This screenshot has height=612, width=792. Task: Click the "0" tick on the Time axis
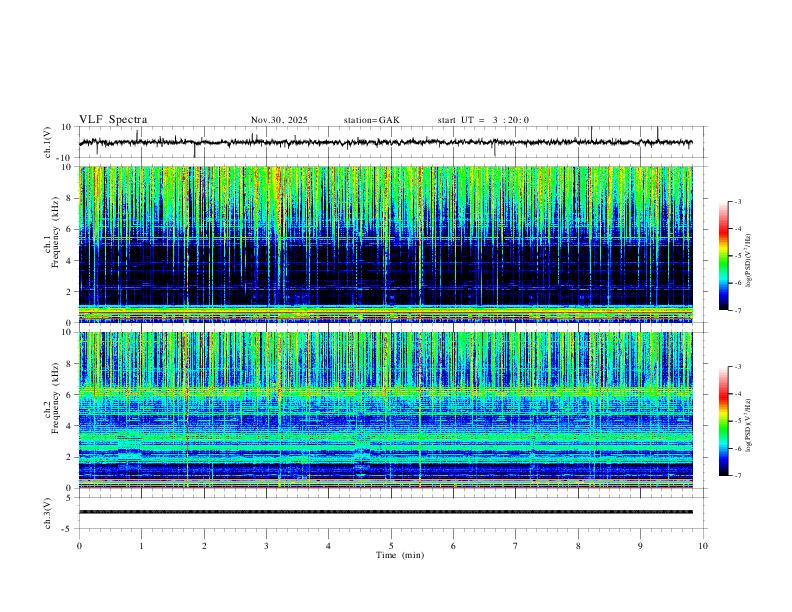click(79, 546)
